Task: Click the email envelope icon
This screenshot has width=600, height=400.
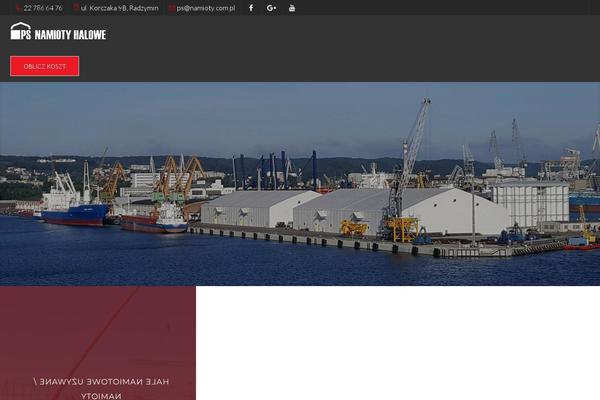Action: [171, 8]
